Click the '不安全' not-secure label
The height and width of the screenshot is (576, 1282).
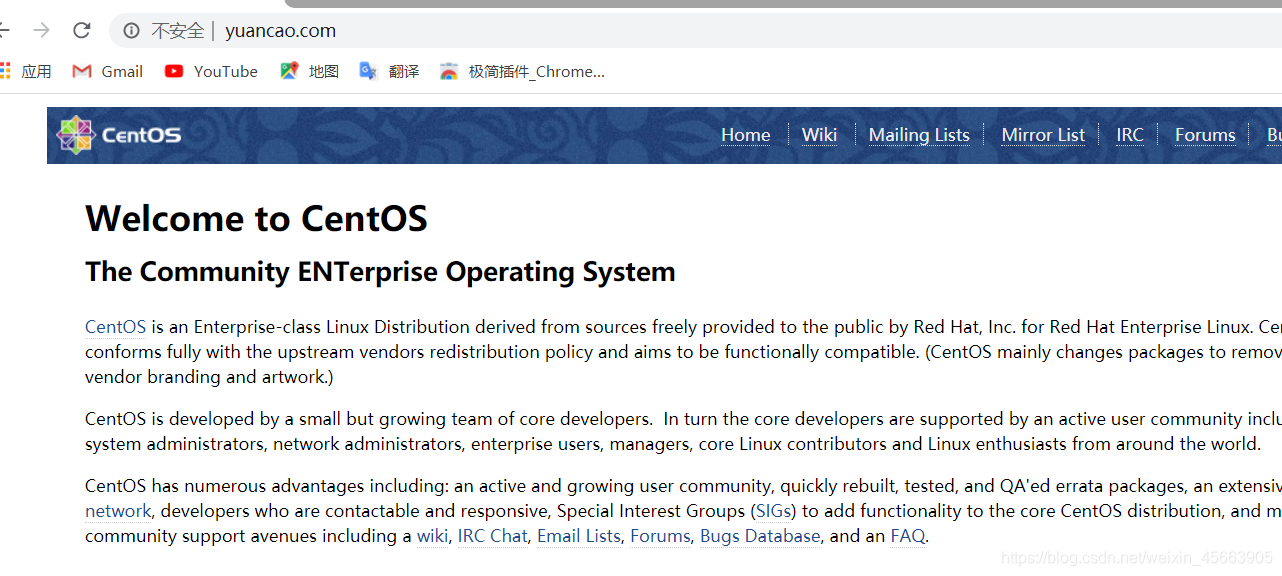pyautogui.click(x=177, y=31)
